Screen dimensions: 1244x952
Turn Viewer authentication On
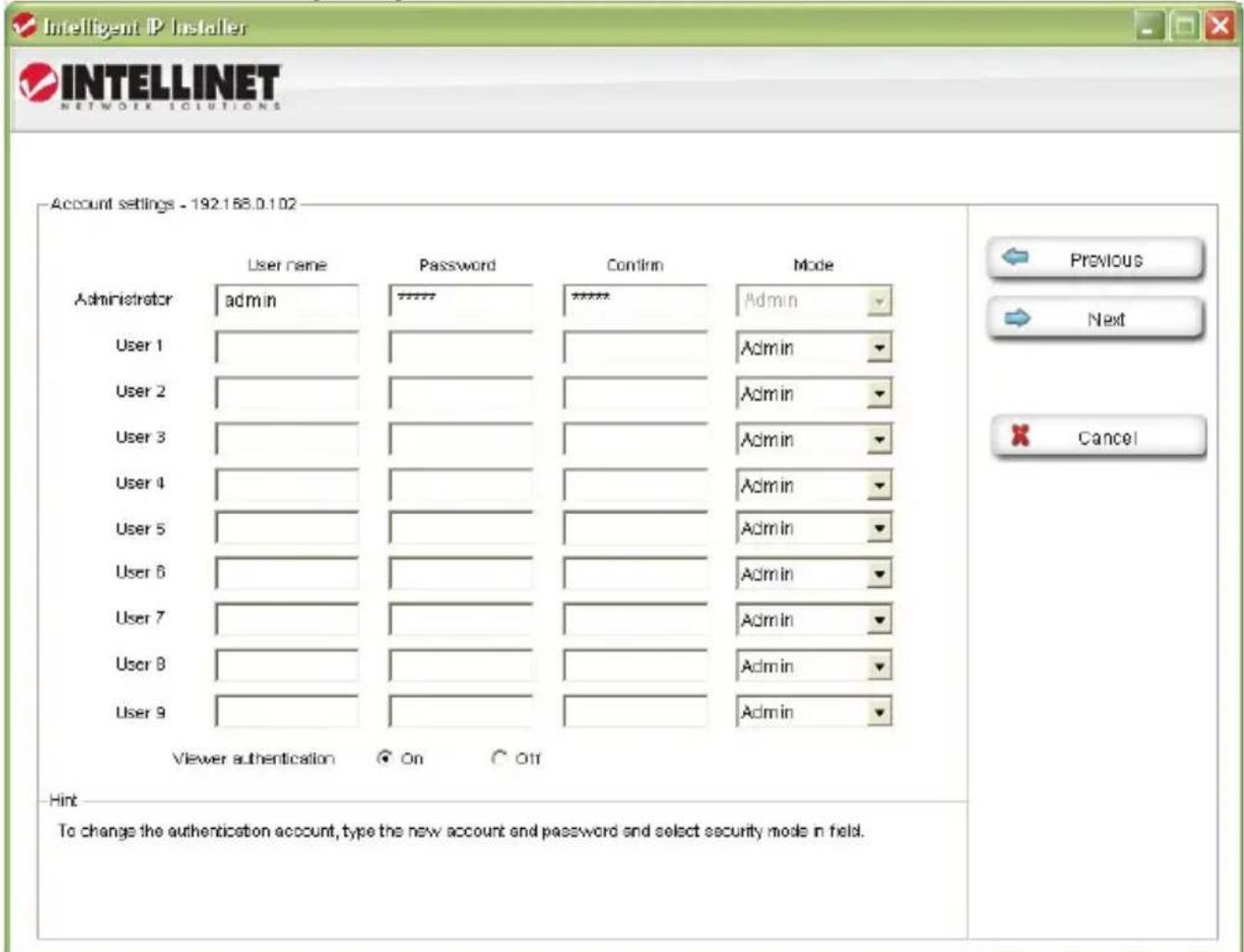tap(384, 758)
